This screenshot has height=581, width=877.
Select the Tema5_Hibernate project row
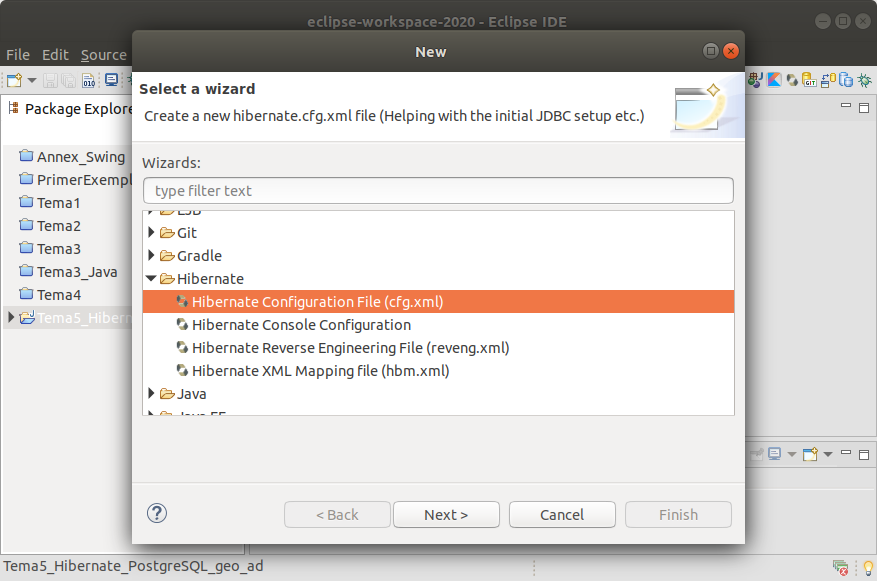coord(68,318)
